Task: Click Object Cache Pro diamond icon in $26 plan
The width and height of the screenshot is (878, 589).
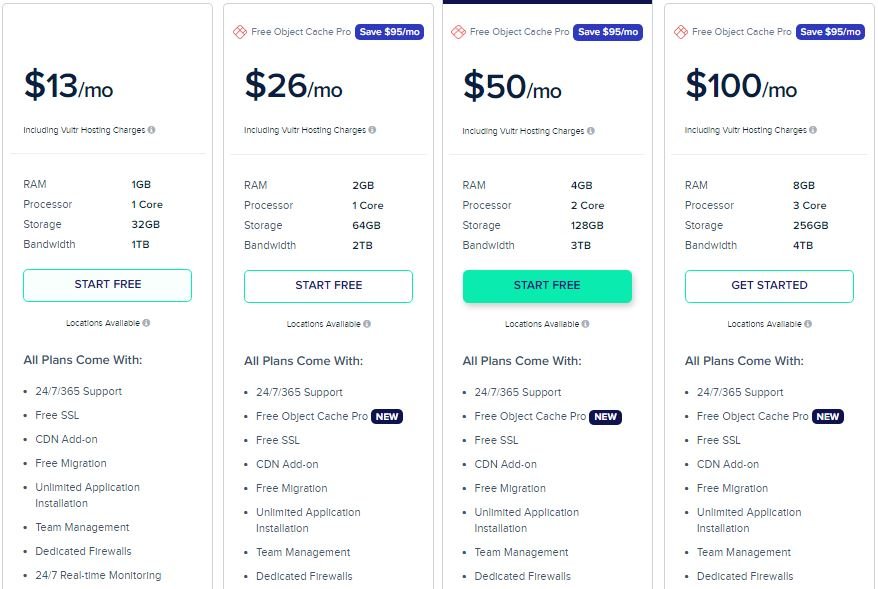Action: 240,32
